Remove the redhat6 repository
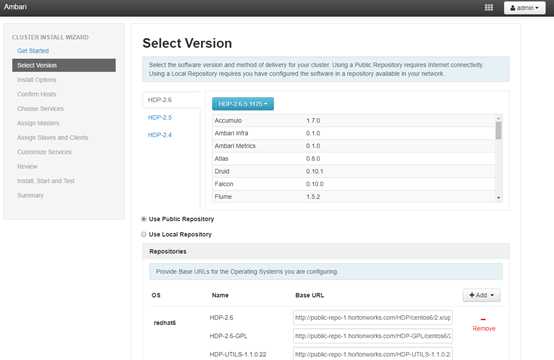The width and height of the screenshot is (554, 360). click(484, 325)
